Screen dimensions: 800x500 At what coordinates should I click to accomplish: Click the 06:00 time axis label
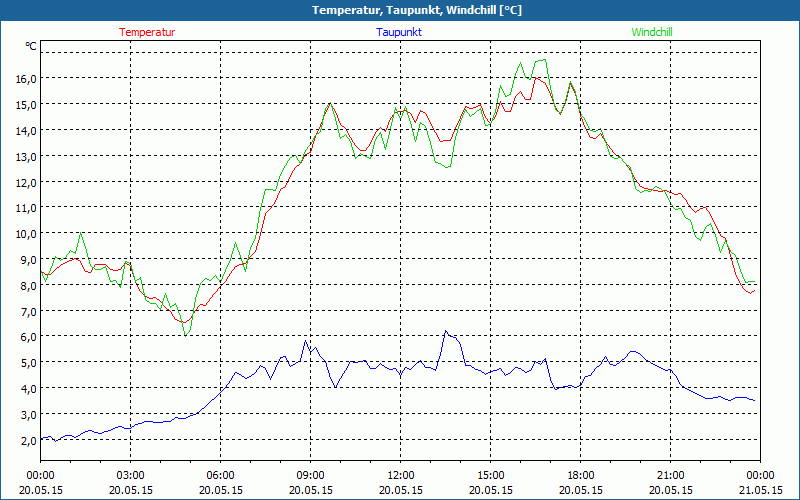point(220,476)
